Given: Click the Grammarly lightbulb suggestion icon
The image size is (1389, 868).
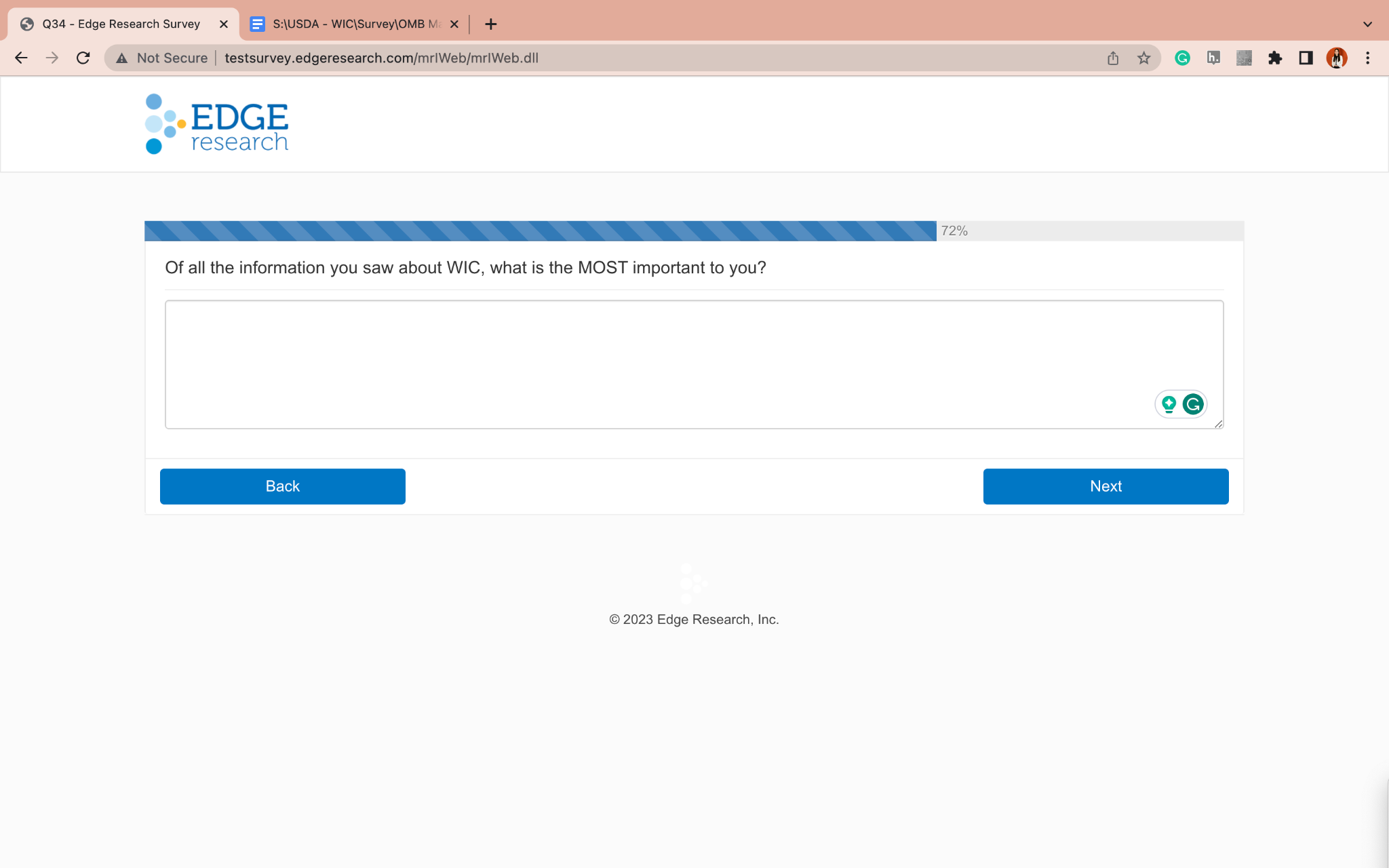Looking at the screenshot, I should click(x=1169, y=404).
